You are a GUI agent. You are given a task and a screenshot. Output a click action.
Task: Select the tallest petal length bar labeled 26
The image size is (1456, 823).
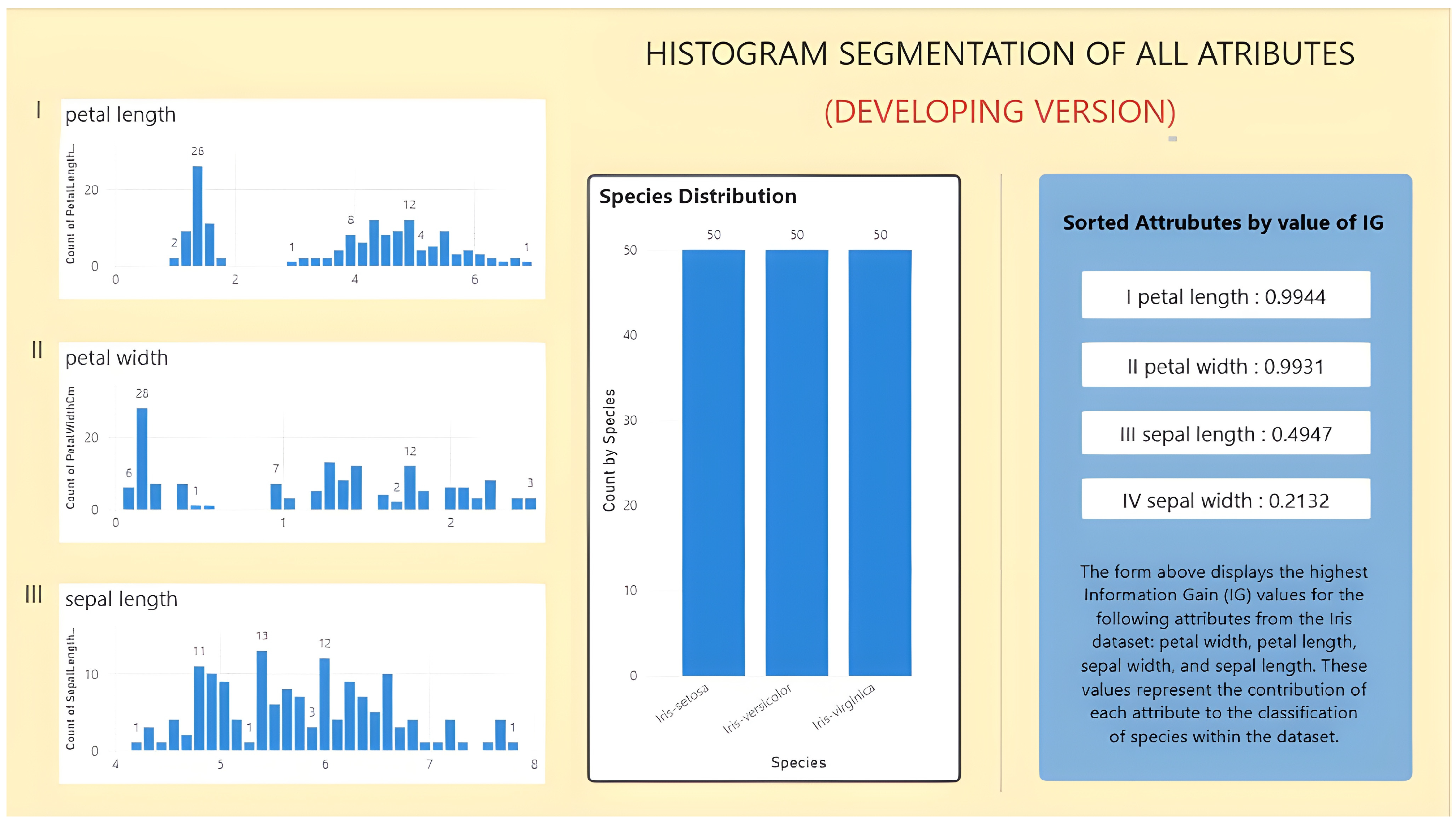point(197,215)
